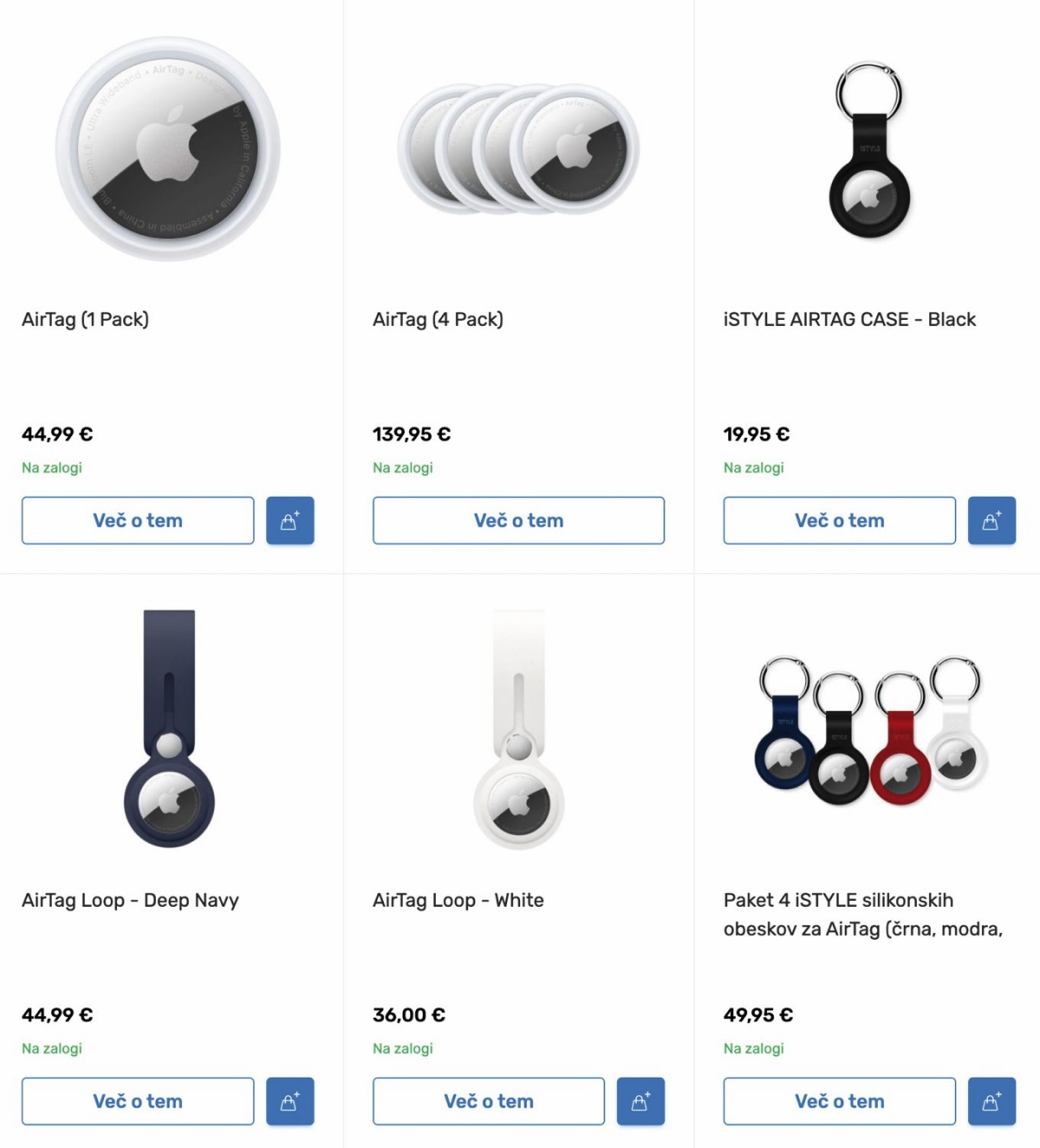Open the AirTag (4 Pack) title link
Screen dimensions: 1040x1148
438,319
